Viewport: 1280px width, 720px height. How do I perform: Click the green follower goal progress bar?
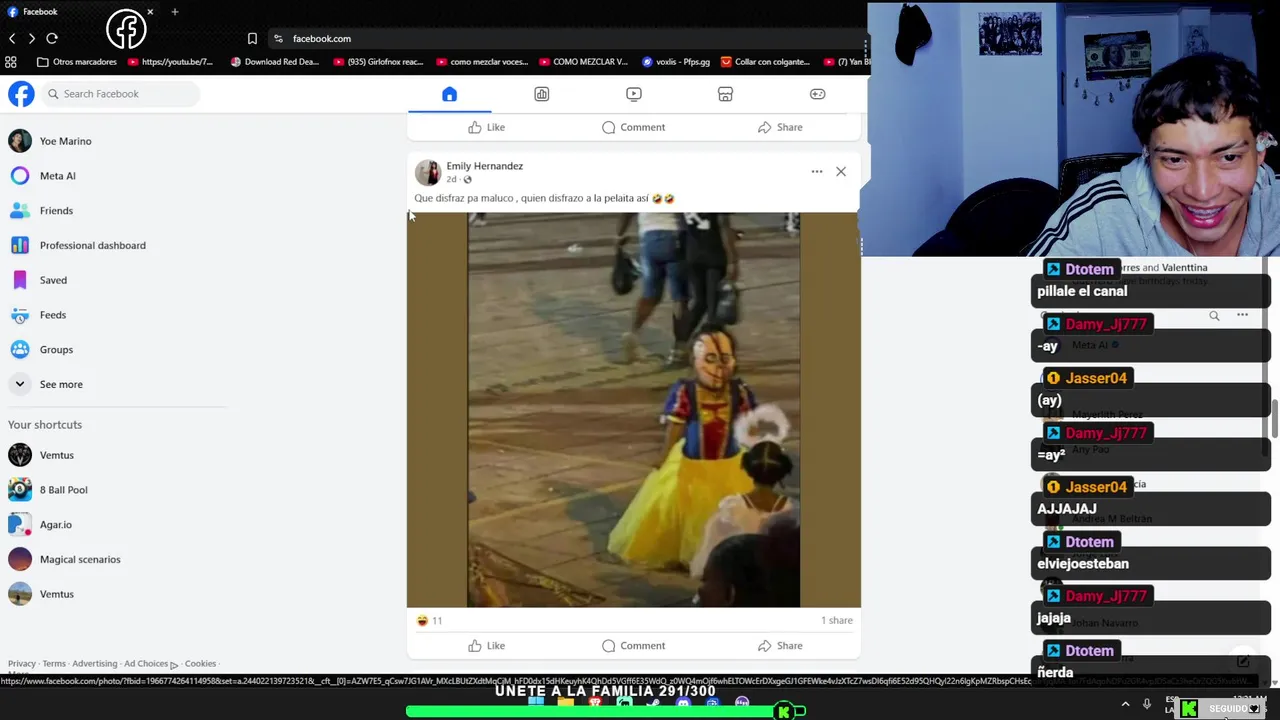[x=606, y=711]
